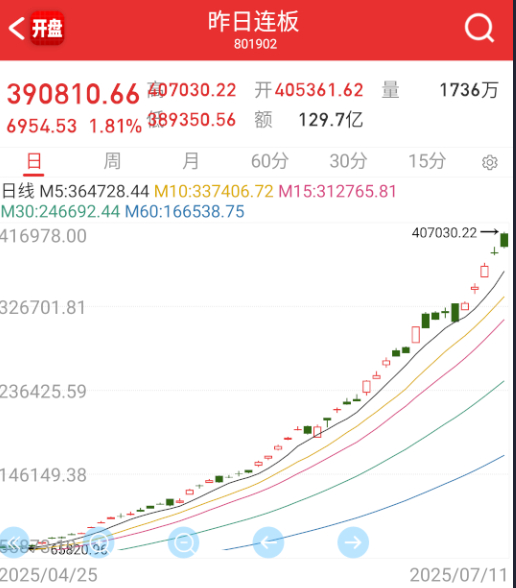
Task: Tap the M30:246692.44 moving average label
Action: [x=60, y=212]
